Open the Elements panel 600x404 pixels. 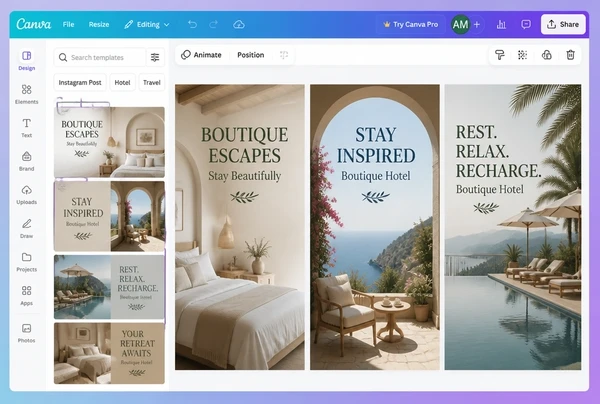[x=26, y=94]
